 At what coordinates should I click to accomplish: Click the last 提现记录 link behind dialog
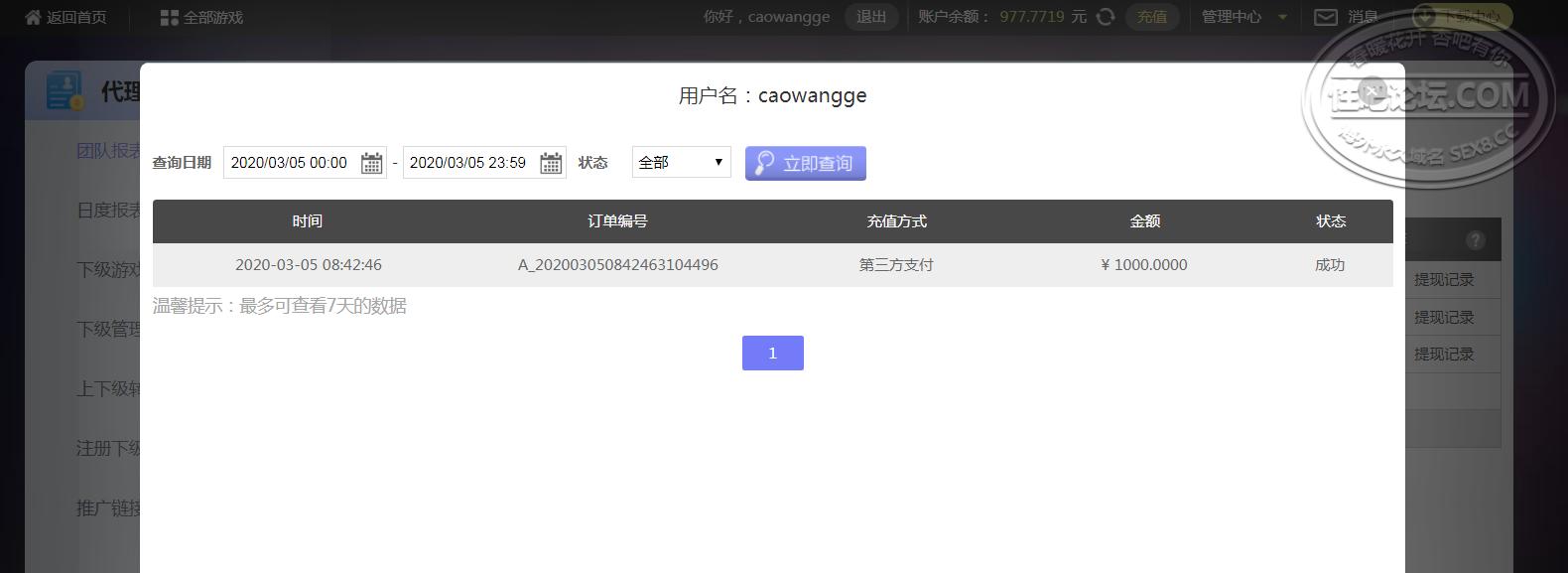(x=1444, y=355)
